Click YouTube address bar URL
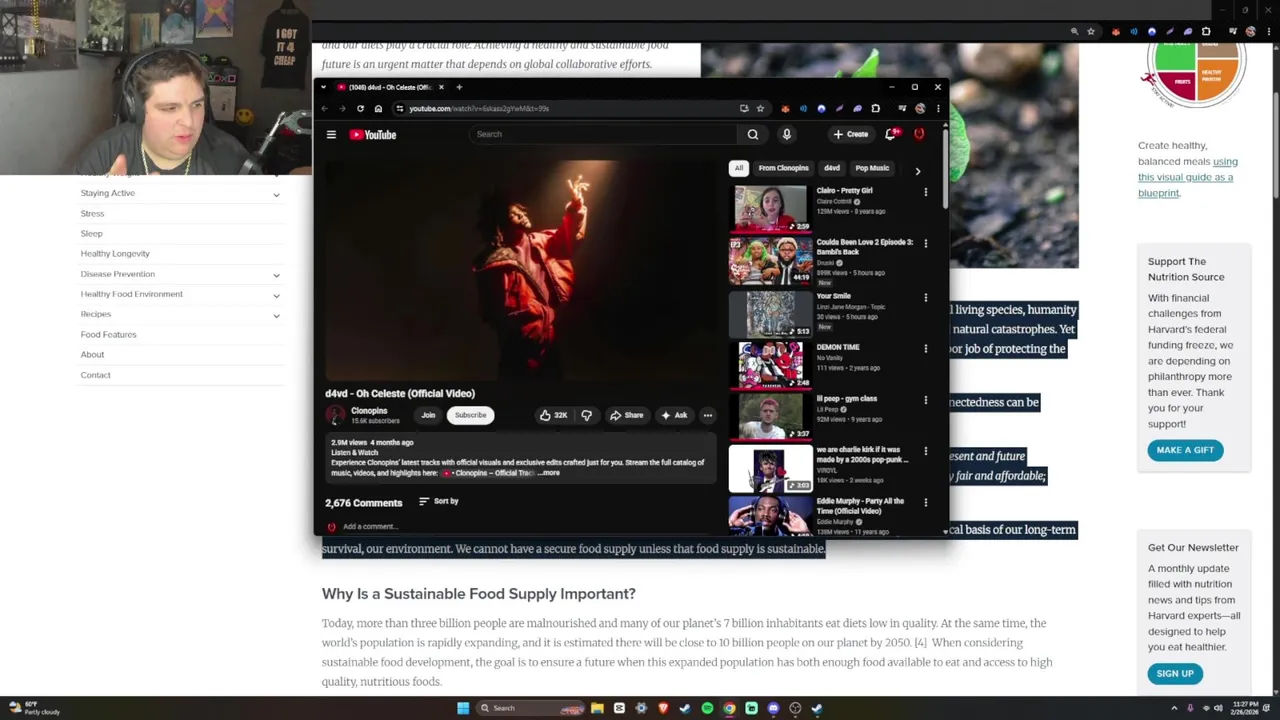The width and height of the screenshot is (1280, 720). 478,108
